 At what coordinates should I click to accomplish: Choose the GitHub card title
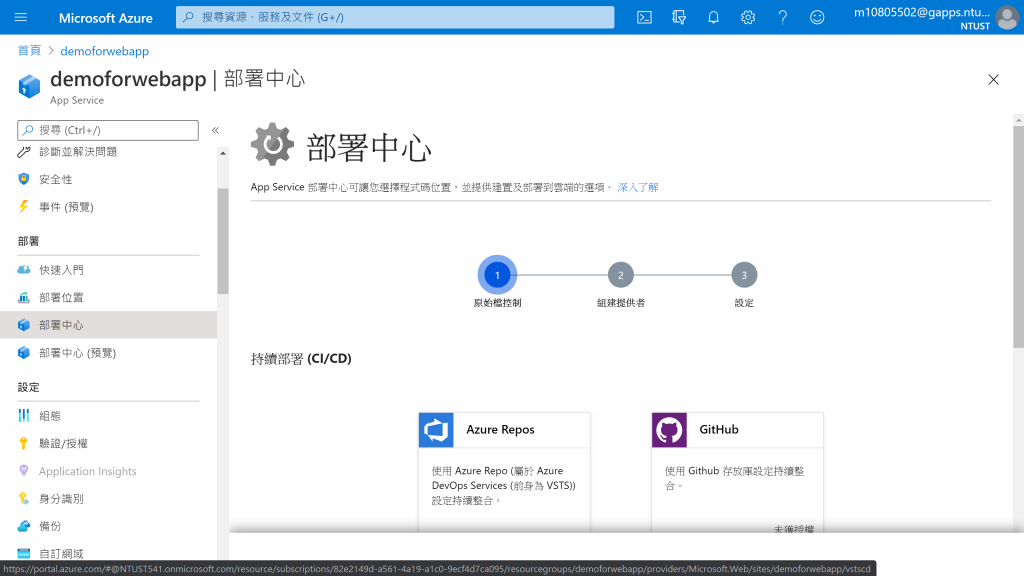(x=718, y=429)
